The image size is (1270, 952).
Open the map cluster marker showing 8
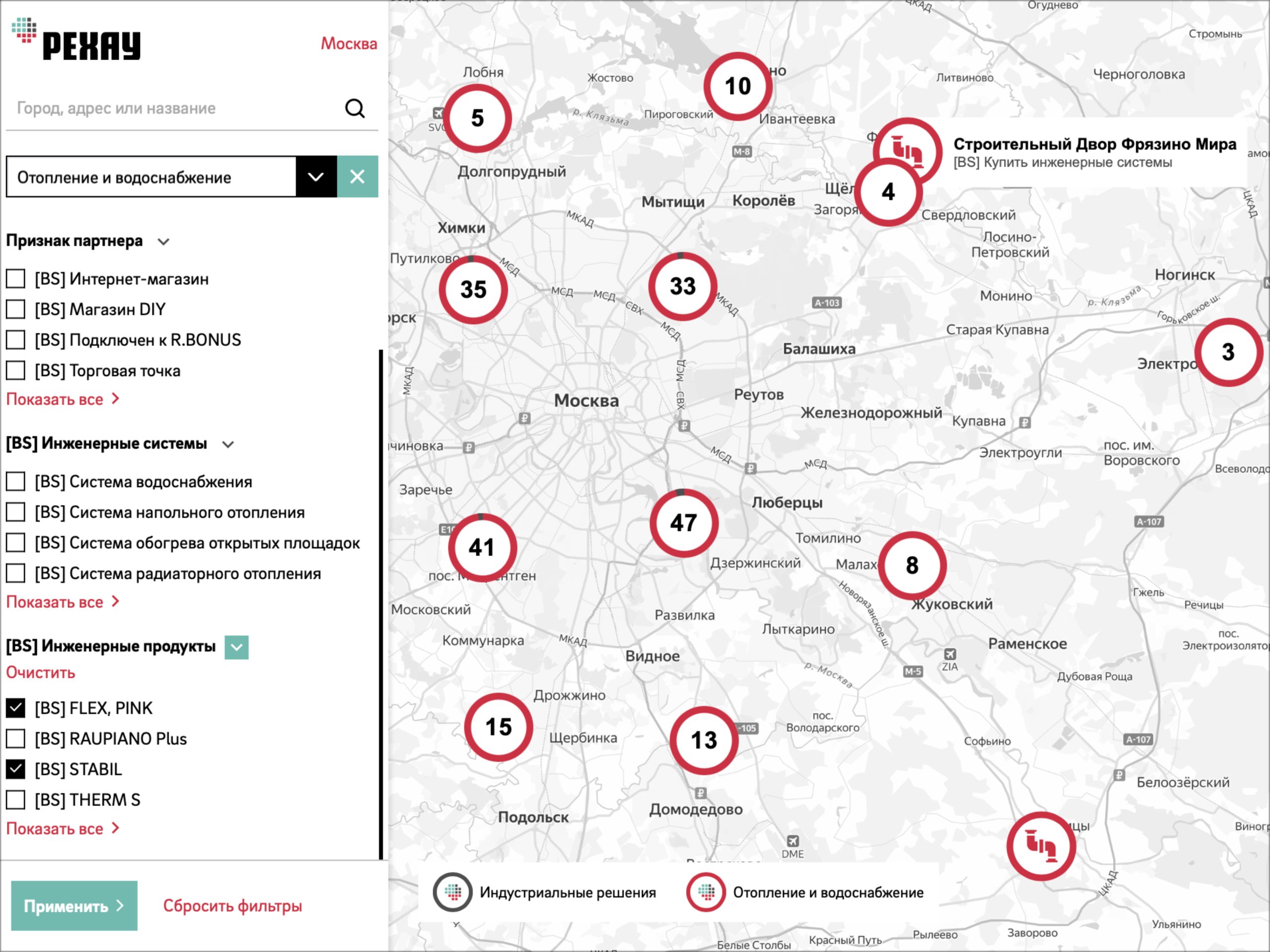[912, 566]
